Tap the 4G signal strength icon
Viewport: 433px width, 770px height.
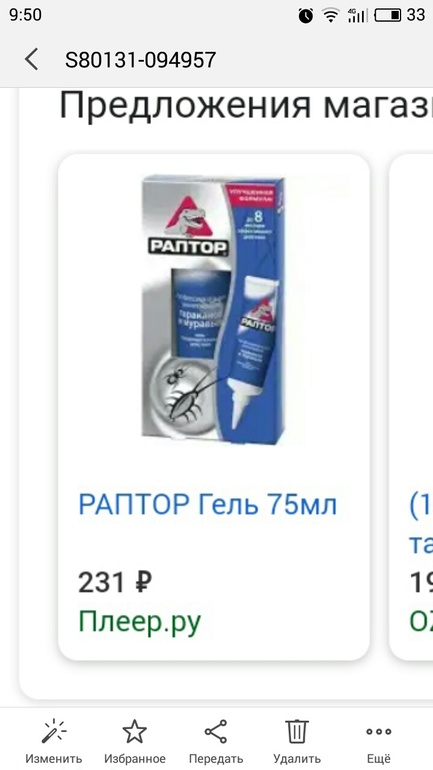(357, 15)
